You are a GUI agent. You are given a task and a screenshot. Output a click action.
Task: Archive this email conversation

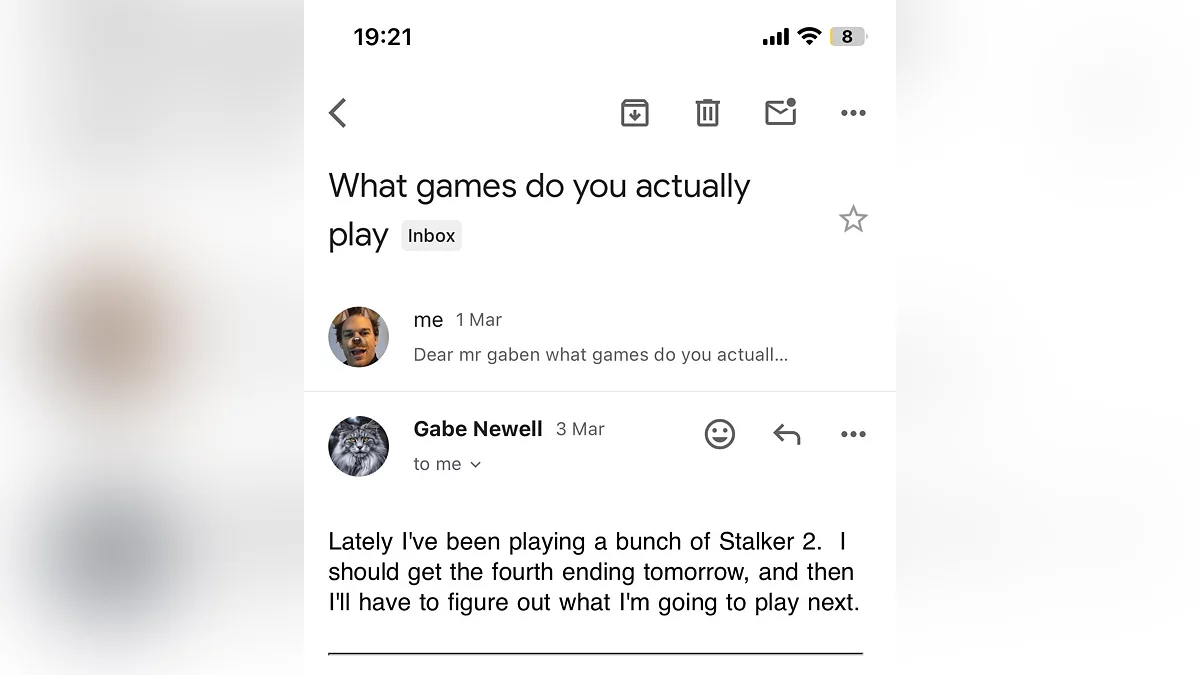click(634, 113)
